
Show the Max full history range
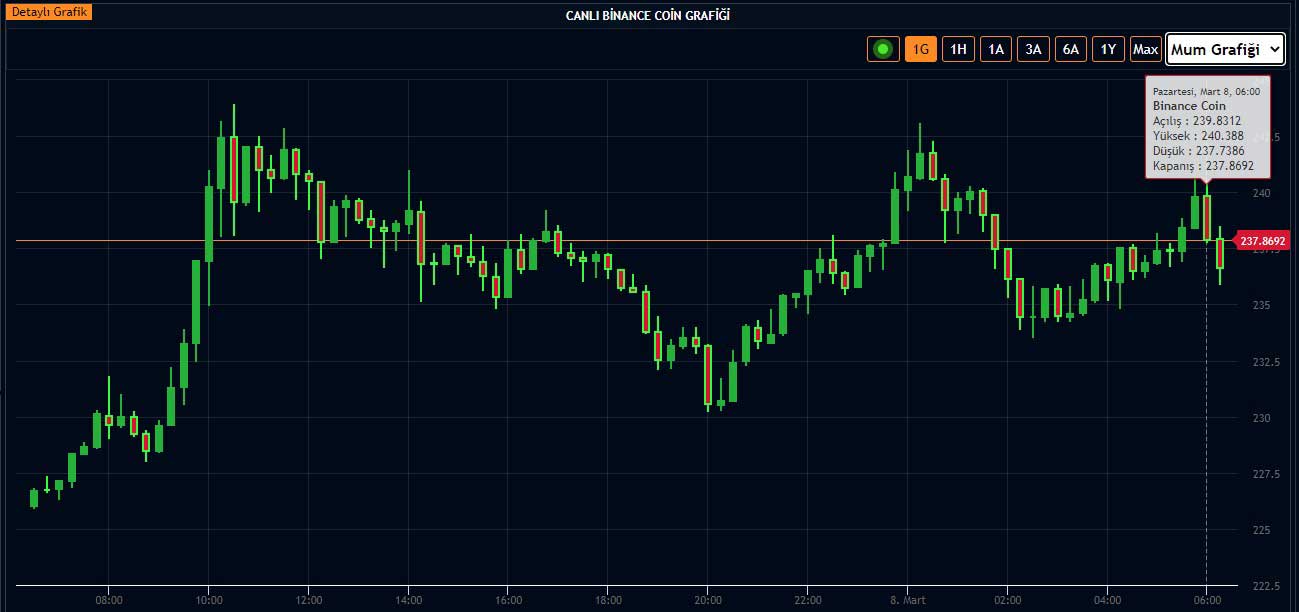click(x=1145, y=49)
